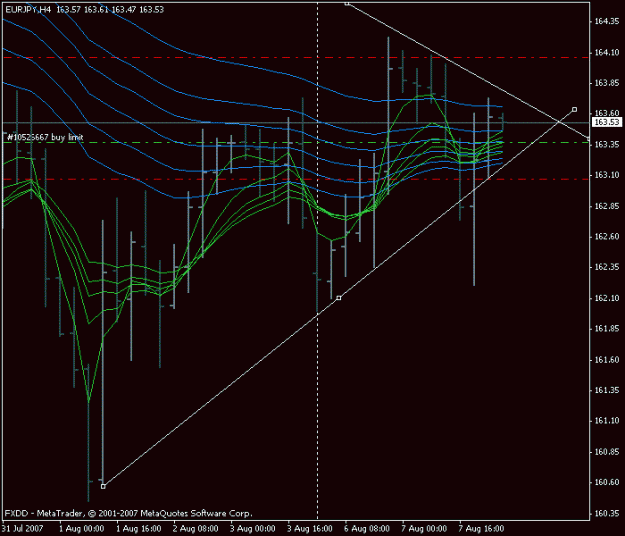Select the #10525667 buy limit order label
625x536 pixels.
(45, 137)
